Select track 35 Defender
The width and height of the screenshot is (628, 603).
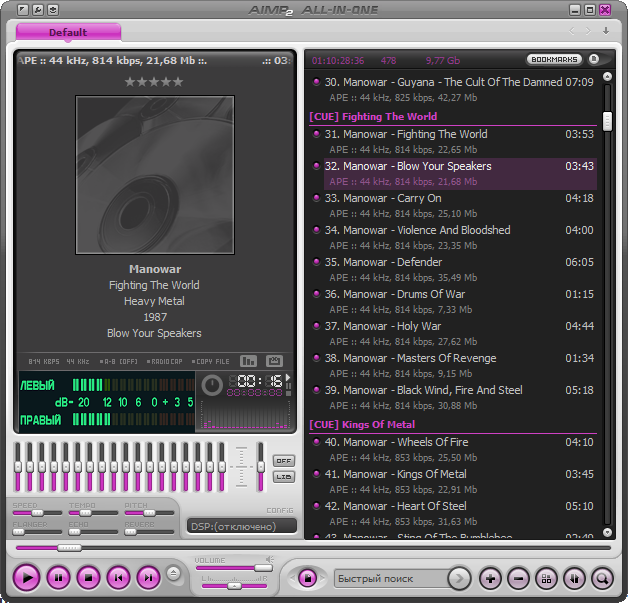[x=453, y=270]
